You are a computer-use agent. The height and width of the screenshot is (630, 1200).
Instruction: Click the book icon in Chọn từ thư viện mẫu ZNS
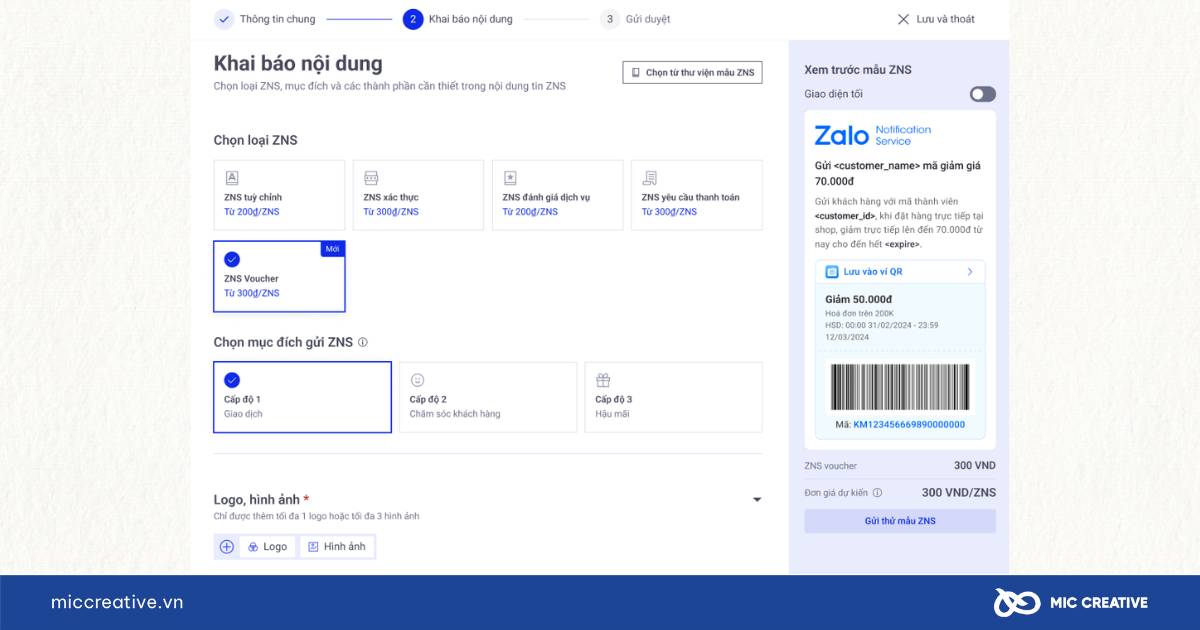(636, 73)
